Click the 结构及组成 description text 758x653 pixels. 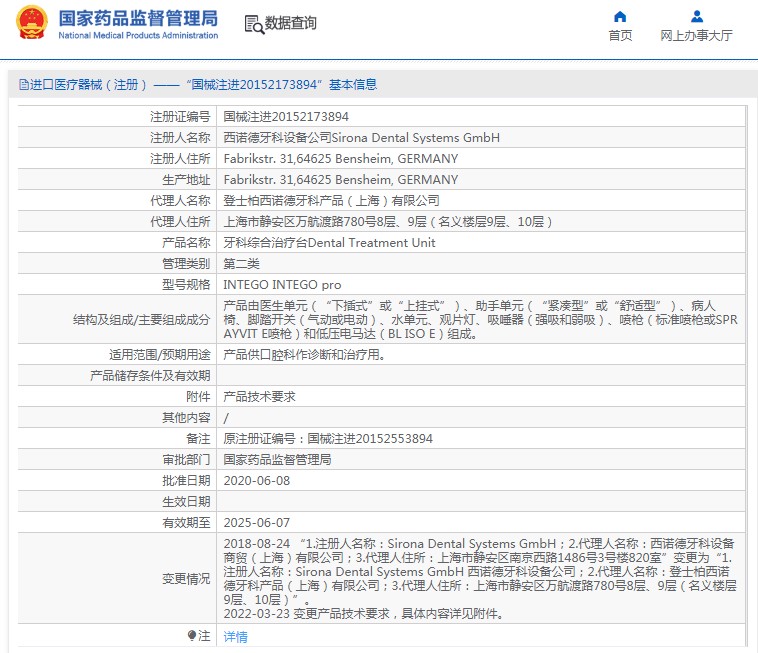(x=481, y=319)
